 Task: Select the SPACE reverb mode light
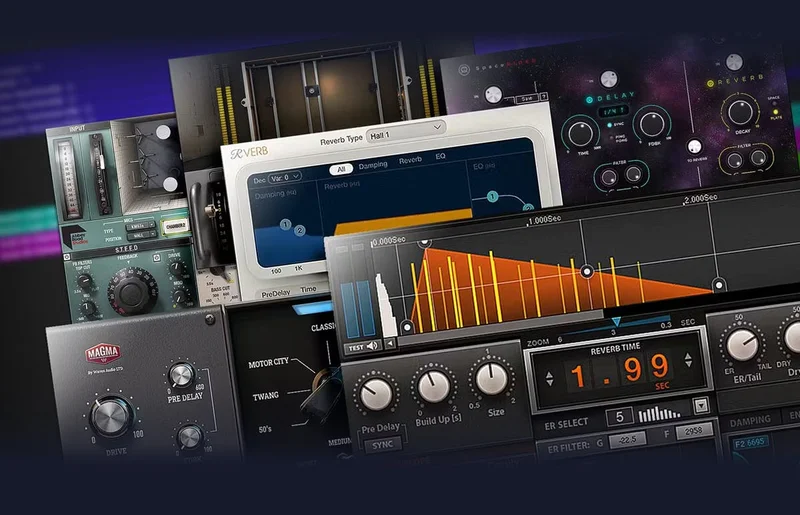point(773,103)
